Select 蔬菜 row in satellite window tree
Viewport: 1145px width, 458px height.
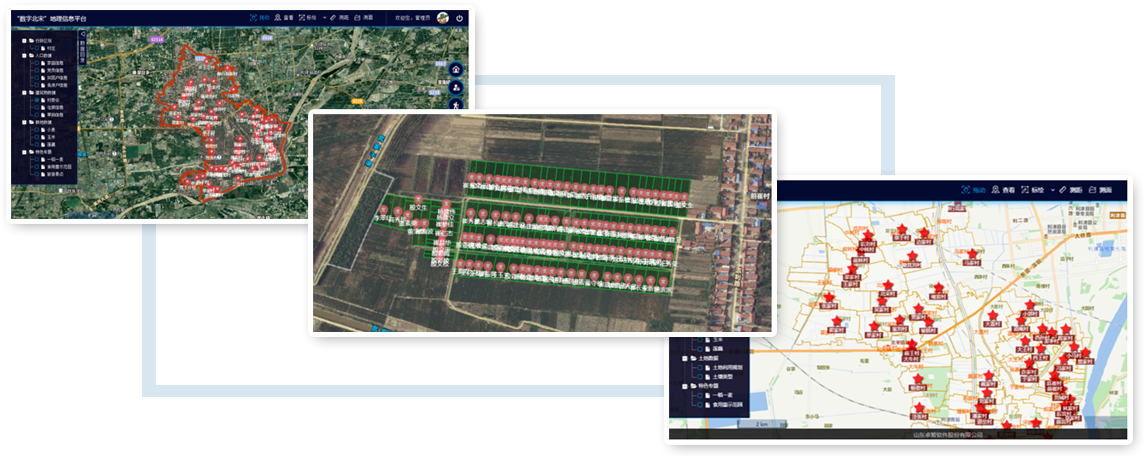click(45, 145)
